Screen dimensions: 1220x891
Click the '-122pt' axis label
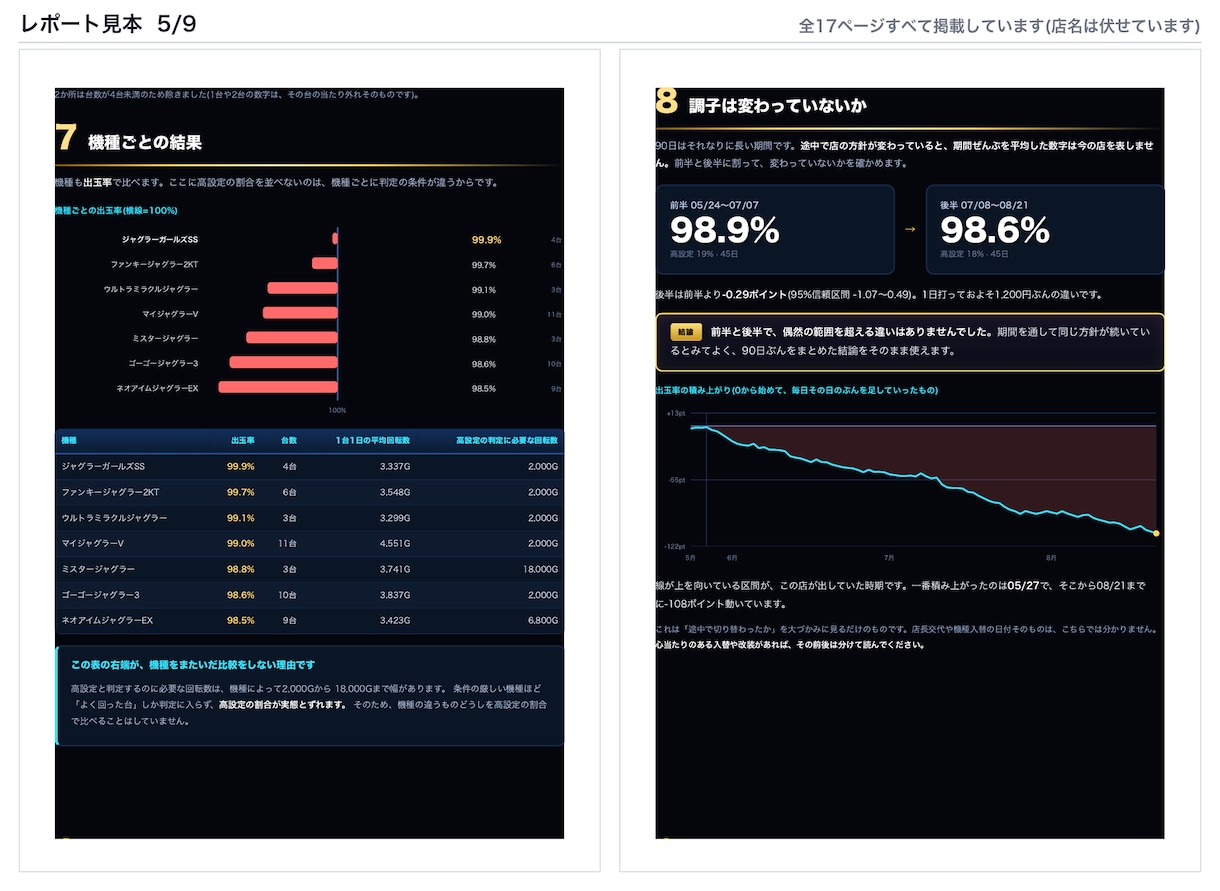(x=675, y=547)
